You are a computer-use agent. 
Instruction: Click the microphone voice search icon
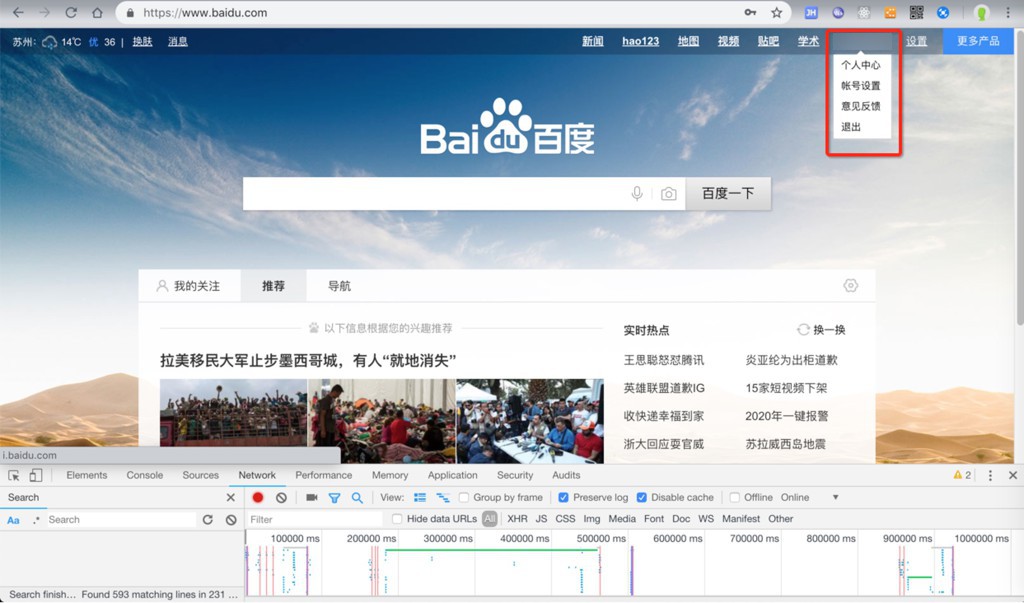(x=637, y=193)
